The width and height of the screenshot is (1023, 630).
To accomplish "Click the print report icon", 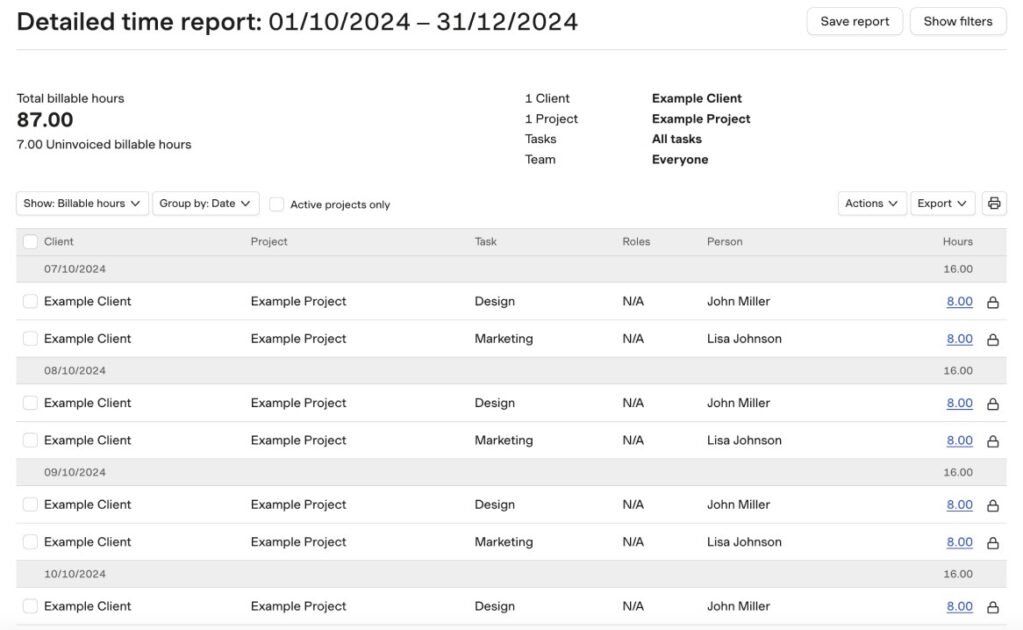I will 994,203.
